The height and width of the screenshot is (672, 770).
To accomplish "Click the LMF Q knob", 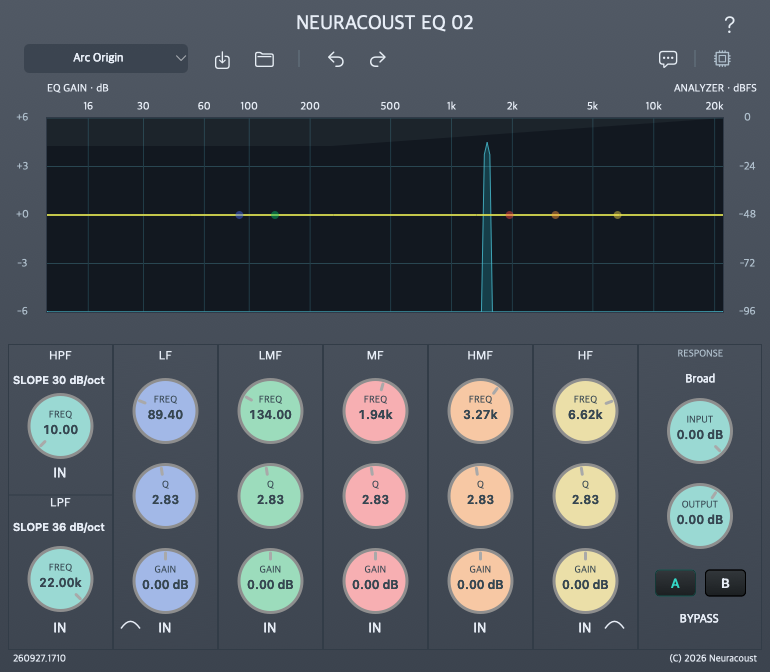I will pyautogui.click(x=270, y=496).
